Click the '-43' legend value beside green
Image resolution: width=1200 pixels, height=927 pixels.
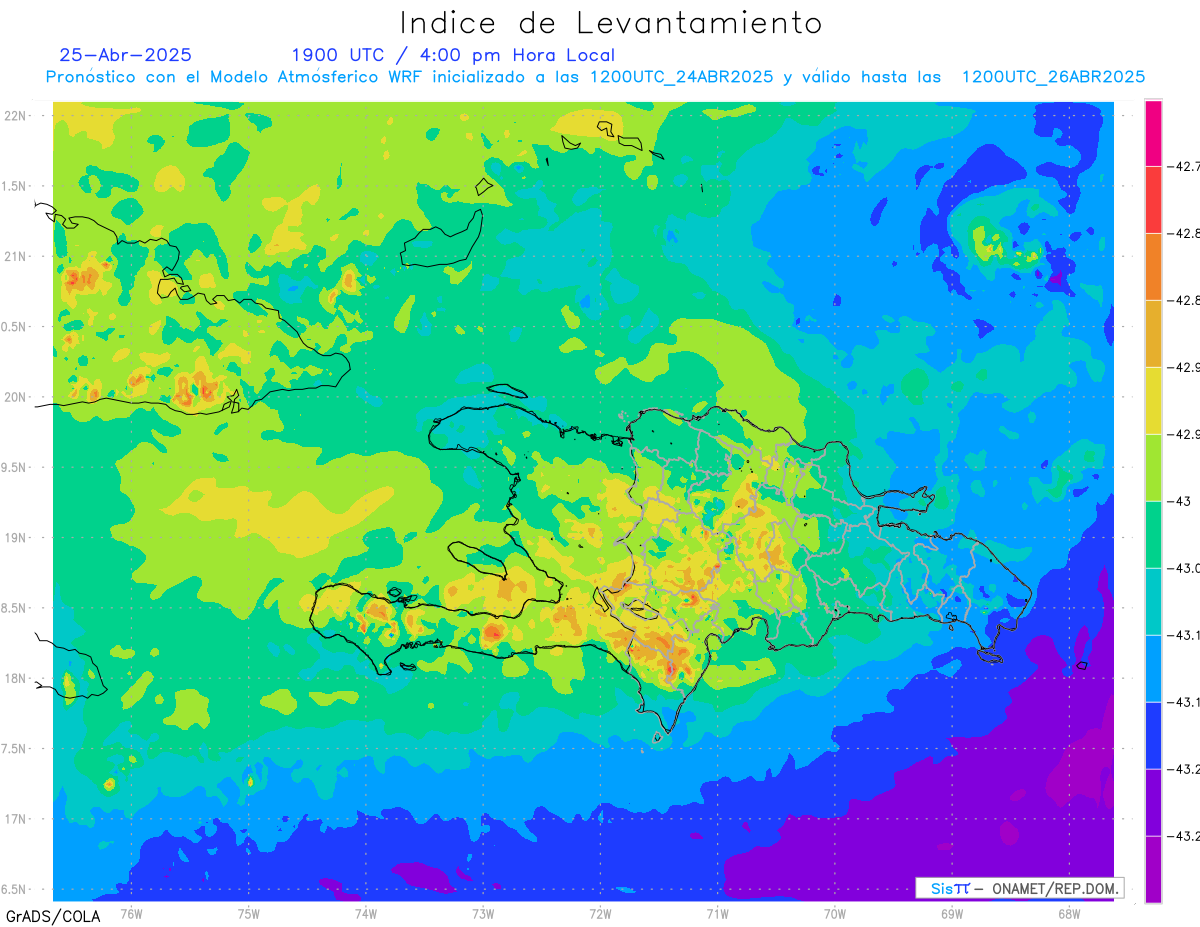[1180, 501]
